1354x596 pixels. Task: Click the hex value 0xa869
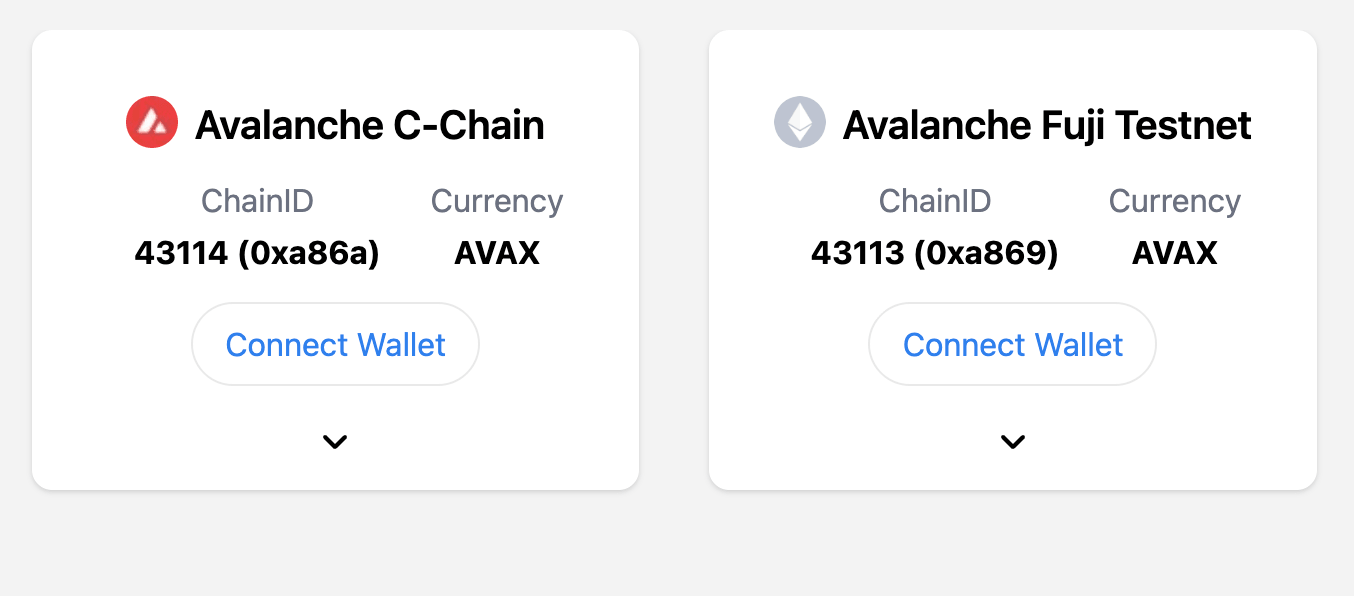pos(987,253)
